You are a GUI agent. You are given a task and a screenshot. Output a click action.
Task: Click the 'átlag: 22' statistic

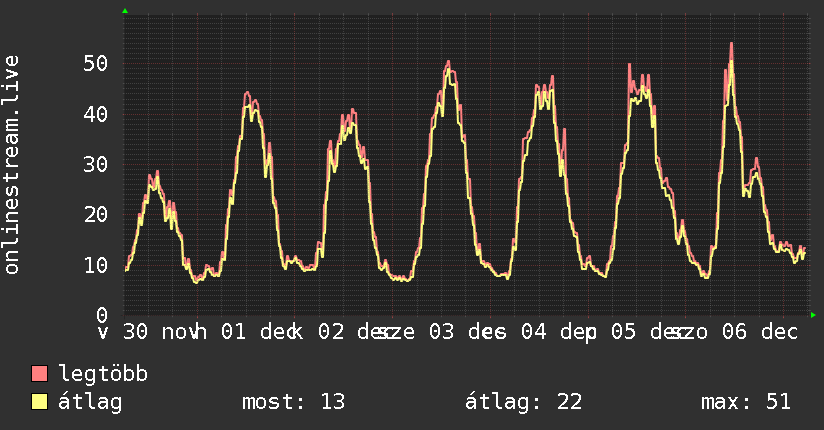click(523, 402)
